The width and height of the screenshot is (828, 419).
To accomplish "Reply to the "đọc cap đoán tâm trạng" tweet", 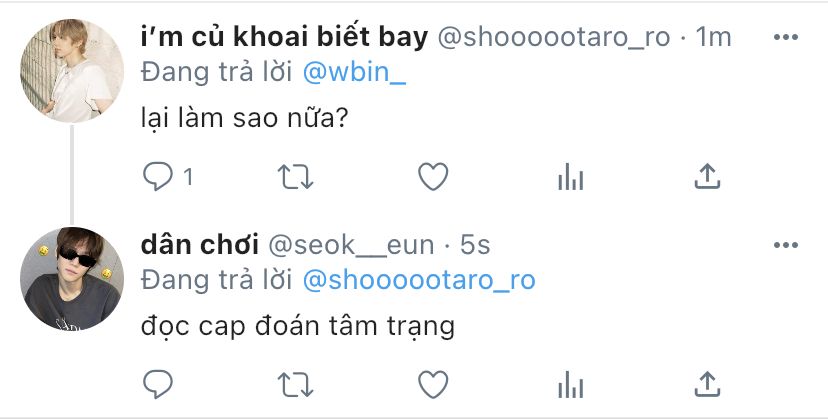I will pos(158,384).
